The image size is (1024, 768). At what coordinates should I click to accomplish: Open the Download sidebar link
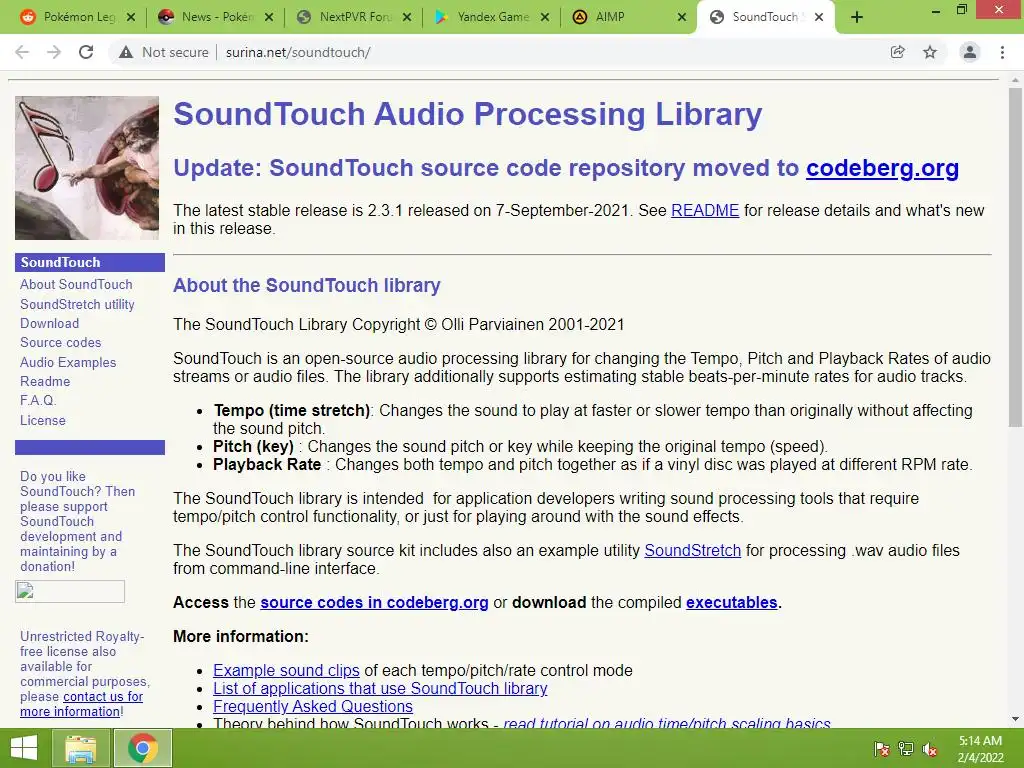(50, 323)
